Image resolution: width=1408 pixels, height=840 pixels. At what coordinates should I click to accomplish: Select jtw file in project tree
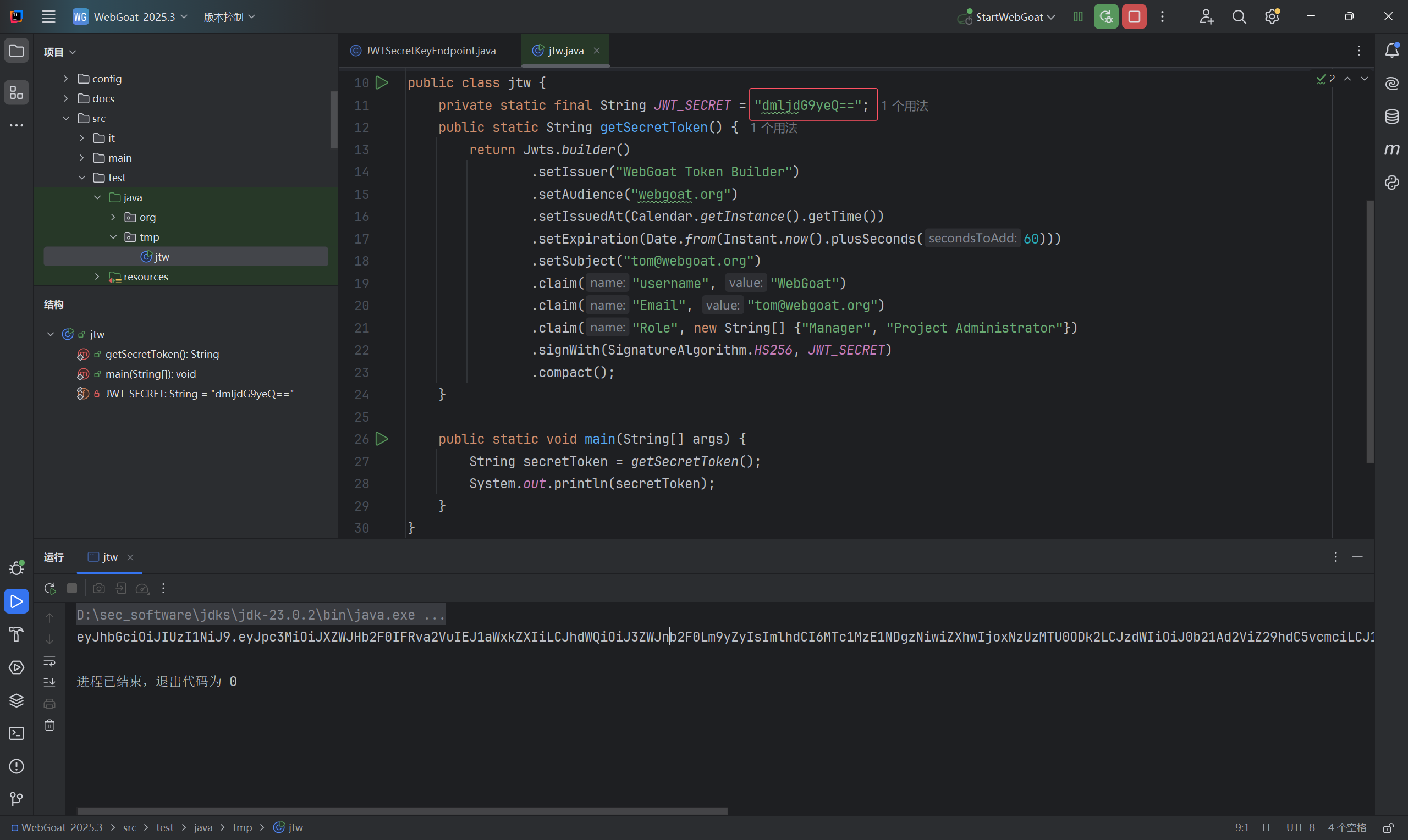click(186, 256)
